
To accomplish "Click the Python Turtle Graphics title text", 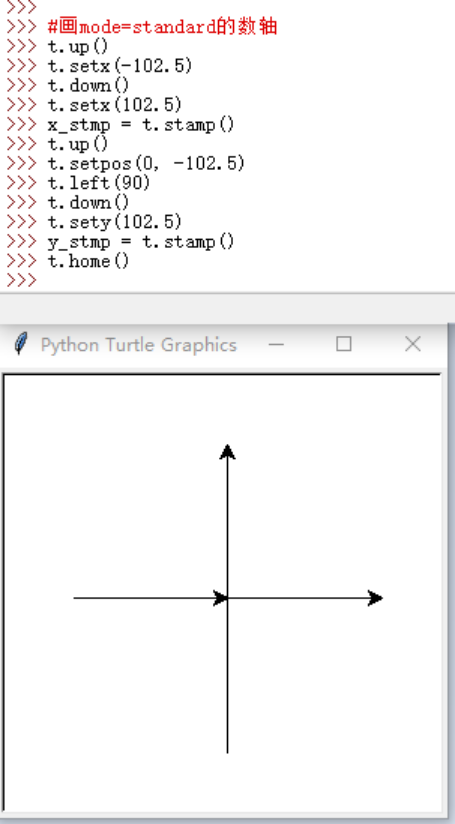I will (139, 345).
